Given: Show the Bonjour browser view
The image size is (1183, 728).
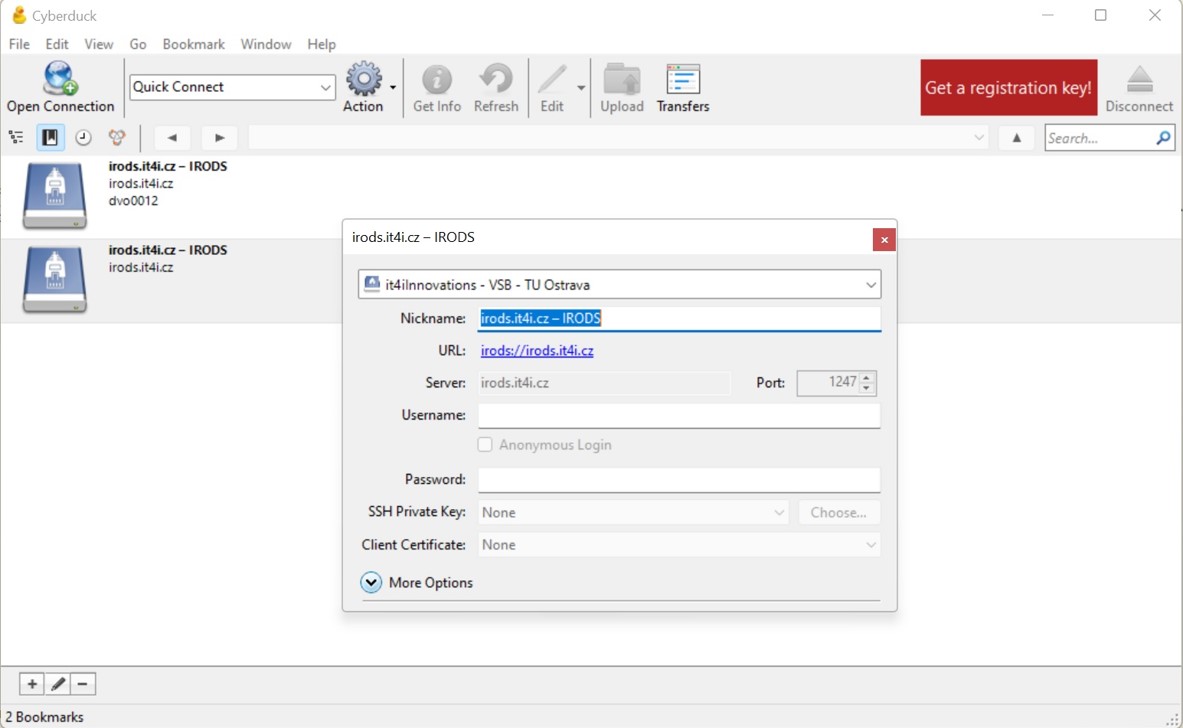Looking at the screenshot, I should pyautogui.click(x=117, y=138).
